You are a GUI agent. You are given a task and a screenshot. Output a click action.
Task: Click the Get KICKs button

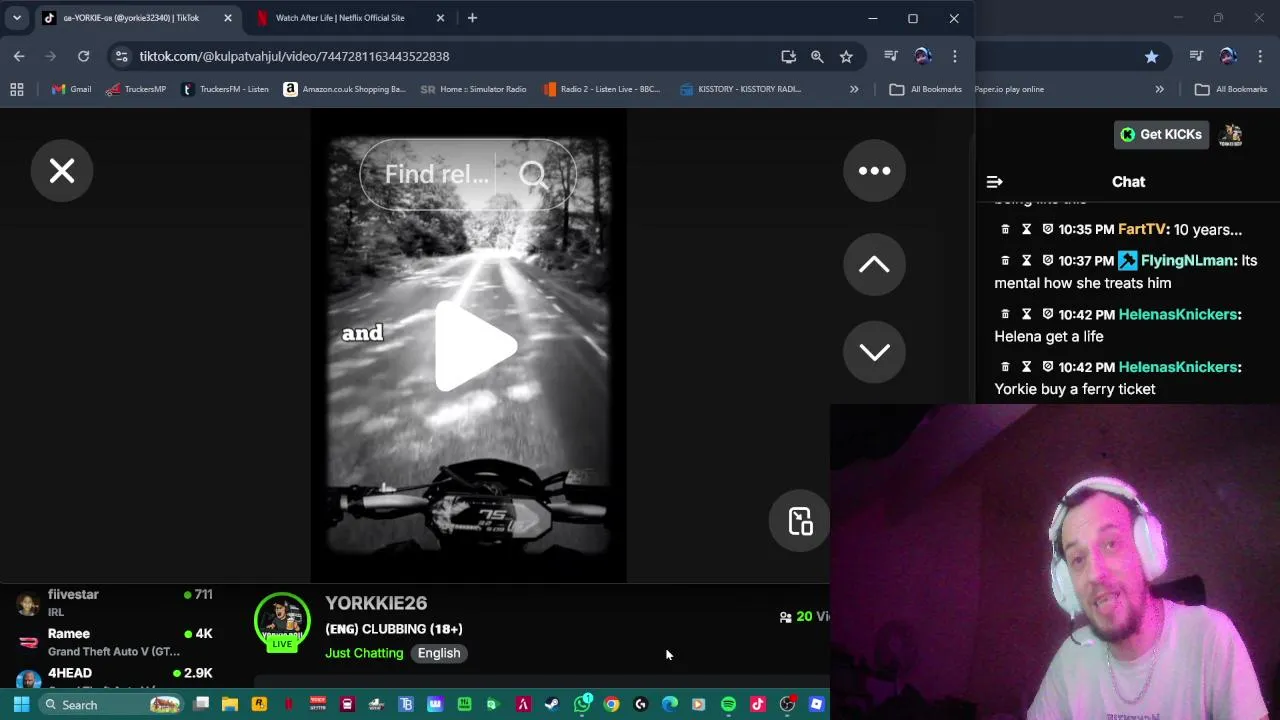point(1161,134)
